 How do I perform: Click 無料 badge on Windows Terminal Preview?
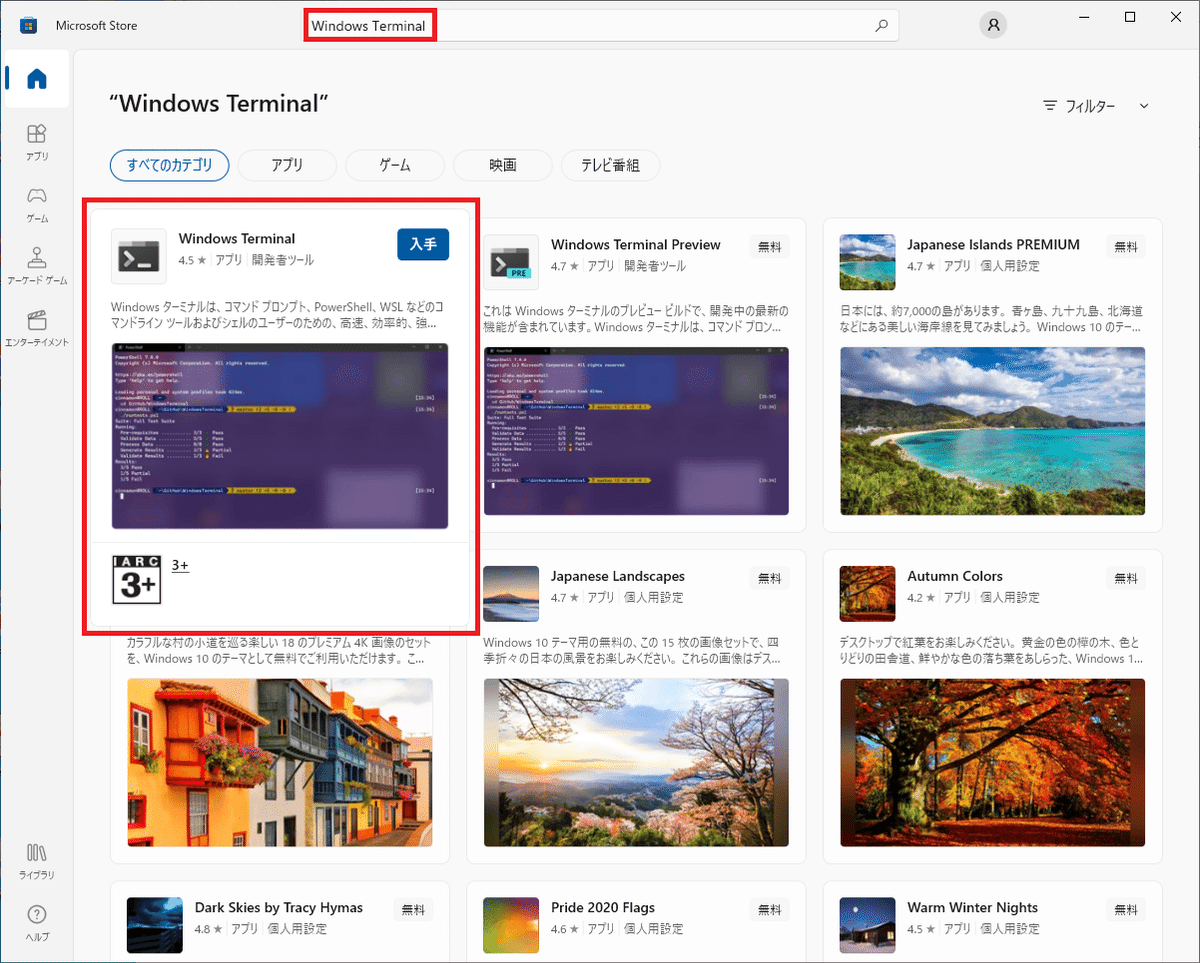pos(769,246)
